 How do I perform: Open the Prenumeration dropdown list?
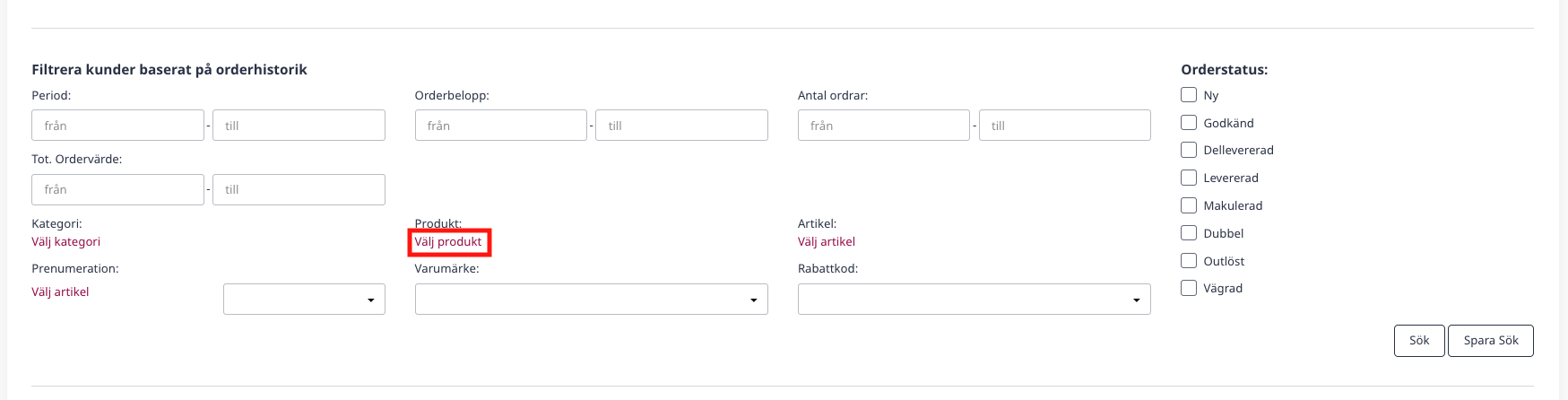304,300
